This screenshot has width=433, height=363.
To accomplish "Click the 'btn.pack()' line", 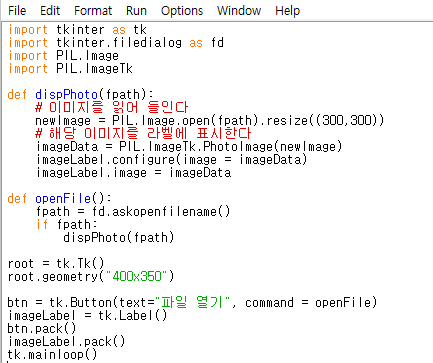I will pos(42,329).
